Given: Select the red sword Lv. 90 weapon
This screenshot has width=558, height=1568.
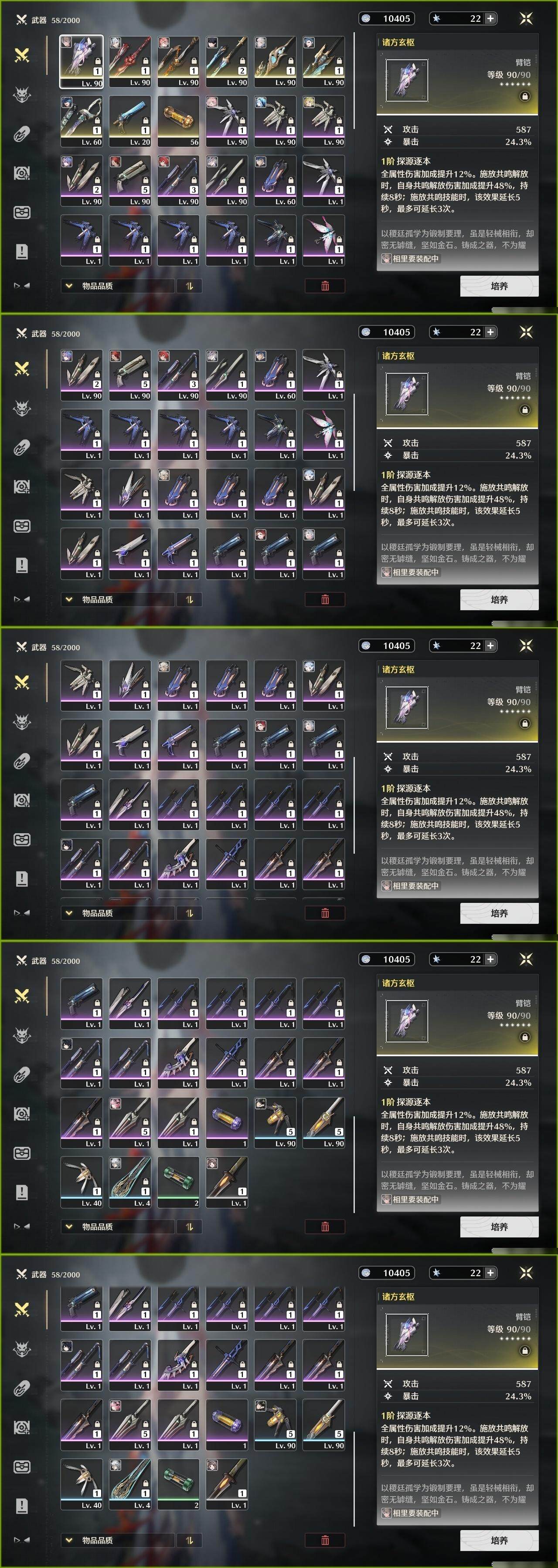Looking at the screenshot, I should 130,61.
